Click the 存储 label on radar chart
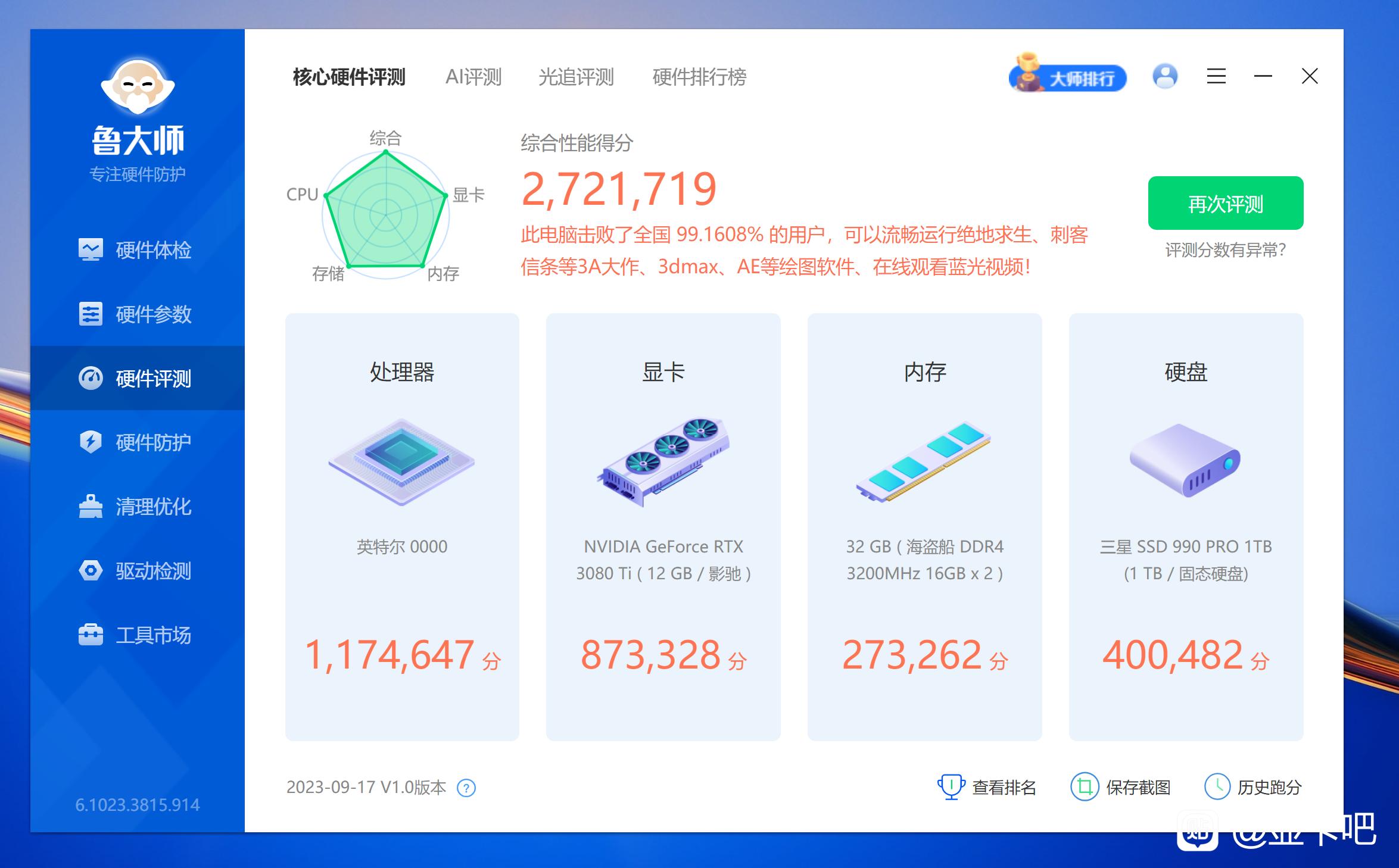Image resolution: width=1399 pixels, height=868 pixels. coord(328,274)
